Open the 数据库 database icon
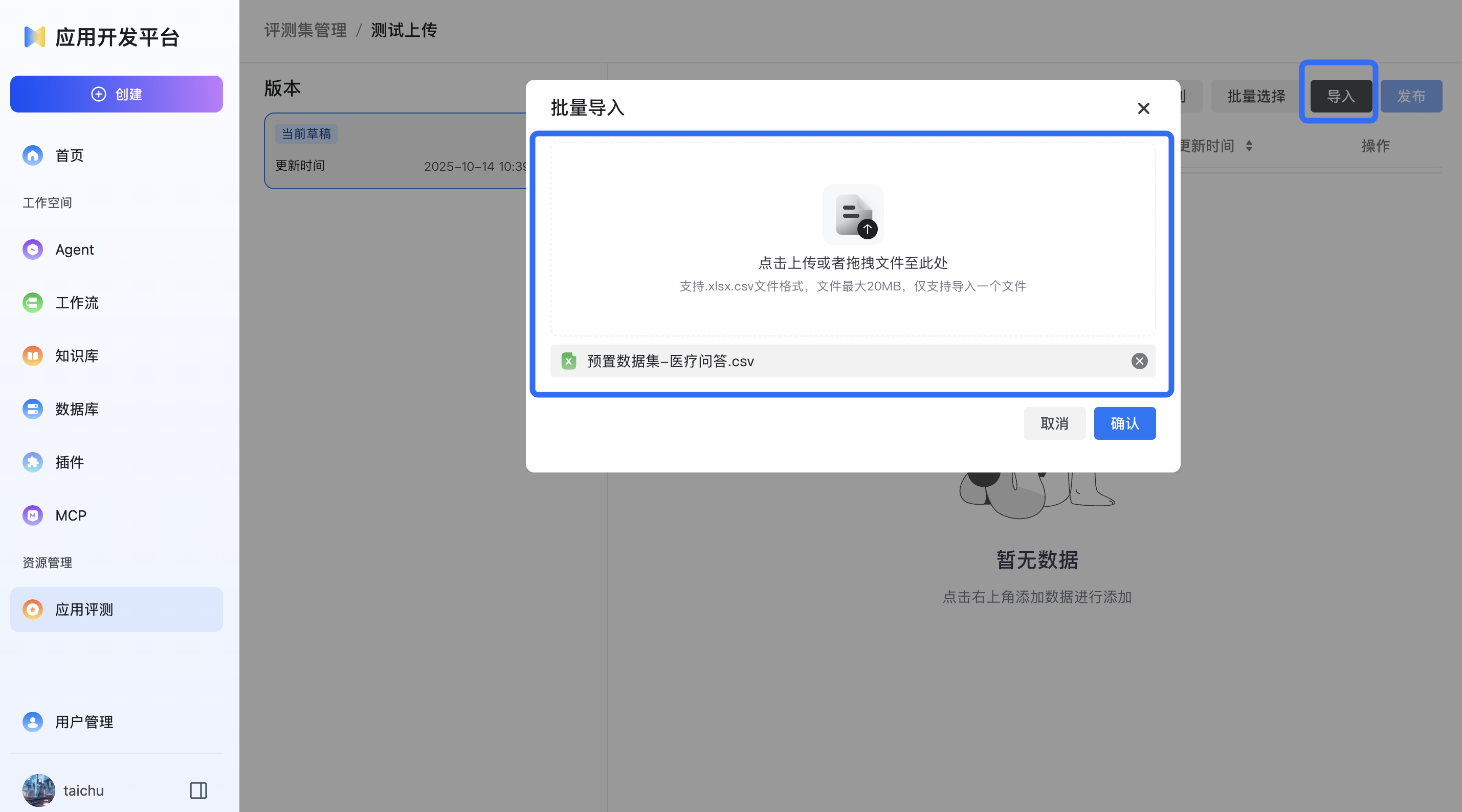The height and width of the screenshot is (812, 1462). point(32,409)
